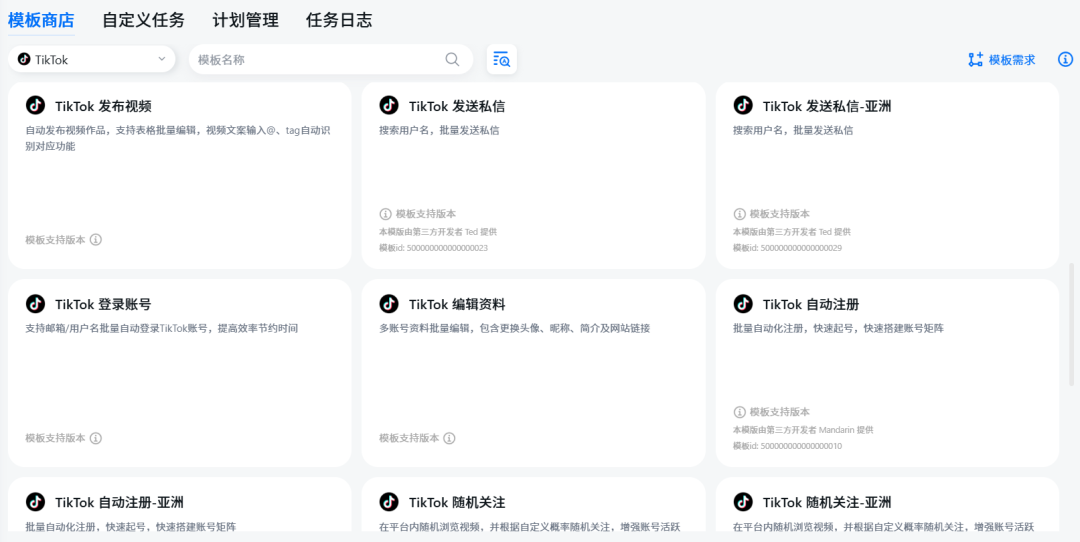1080x542 pixels.
Task: Open the TikTok 随机关注 template title
Action: point(457,502)
